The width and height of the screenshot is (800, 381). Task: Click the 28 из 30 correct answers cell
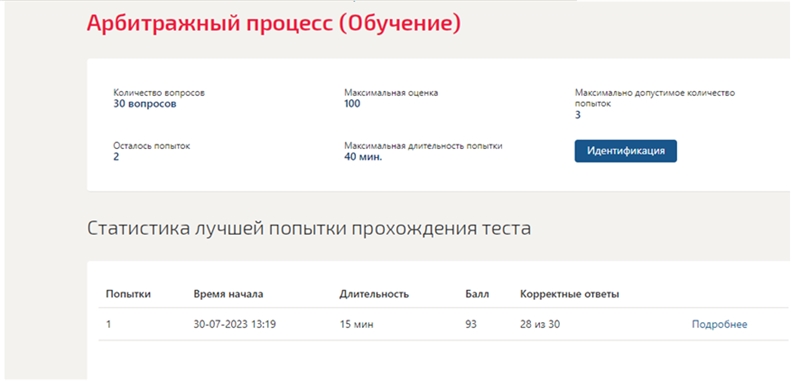(540, 324)
